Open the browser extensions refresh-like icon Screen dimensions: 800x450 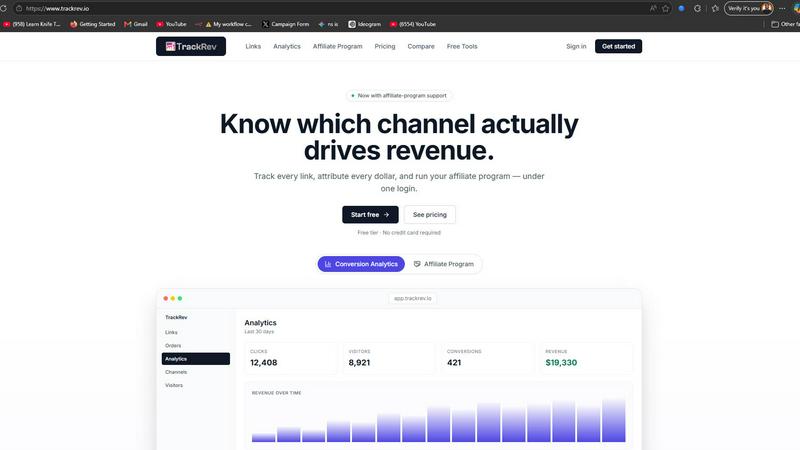pos(697,8)
